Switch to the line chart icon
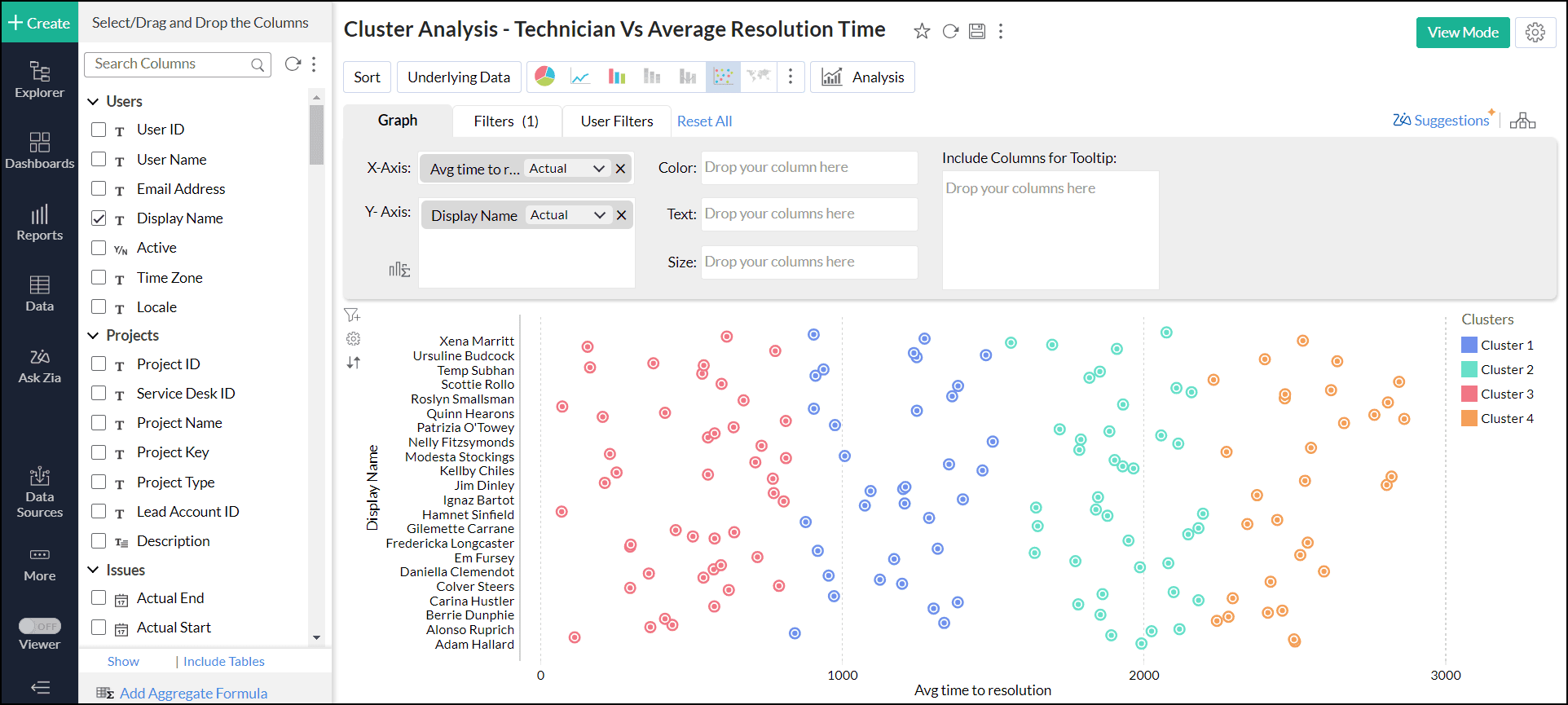This screenshot has width=1568, height=705. point(580,77)
